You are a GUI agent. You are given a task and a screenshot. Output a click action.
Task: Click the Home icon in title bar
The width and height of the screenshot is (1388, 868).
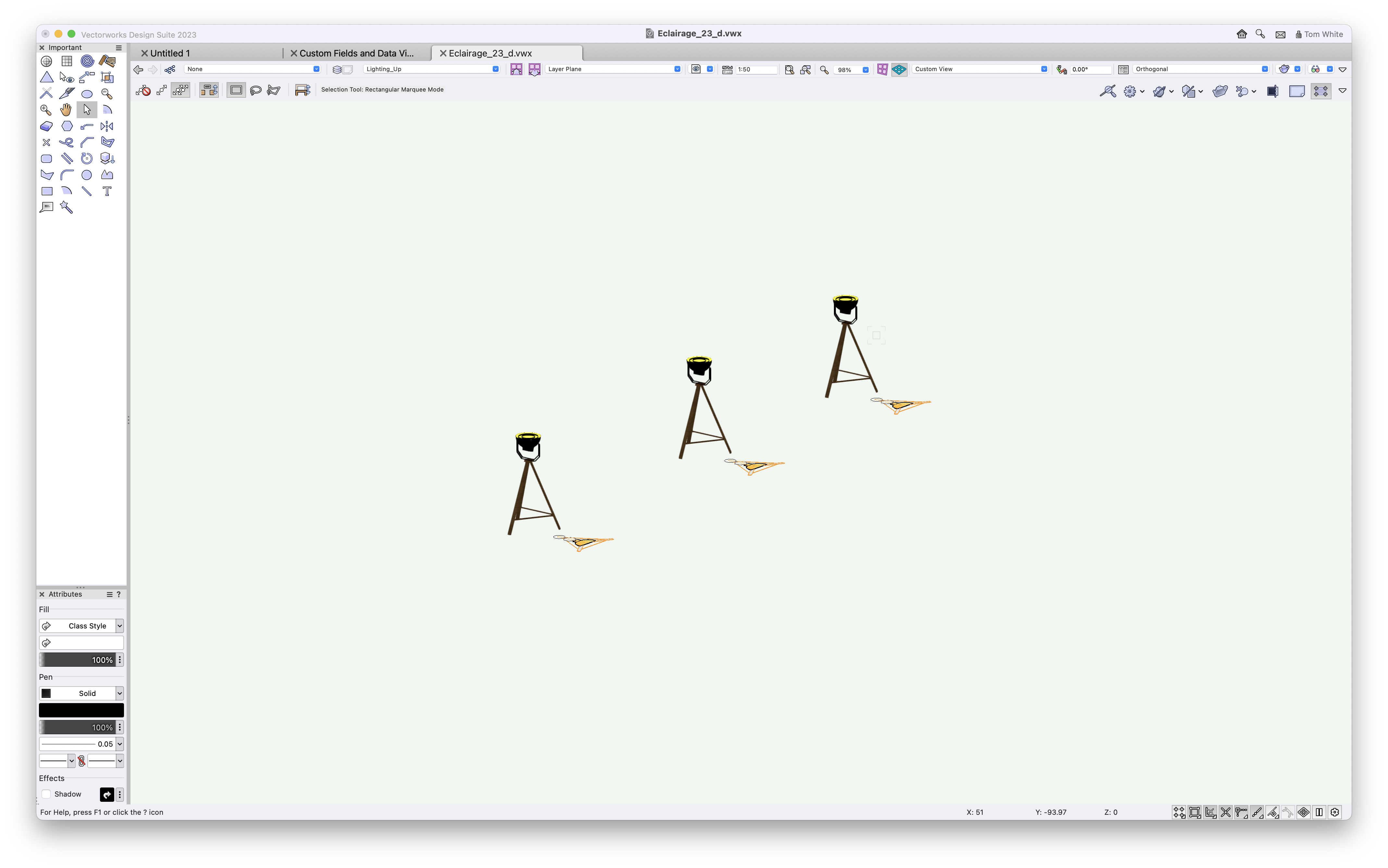pyautogui.click(x=1241, y=34)
